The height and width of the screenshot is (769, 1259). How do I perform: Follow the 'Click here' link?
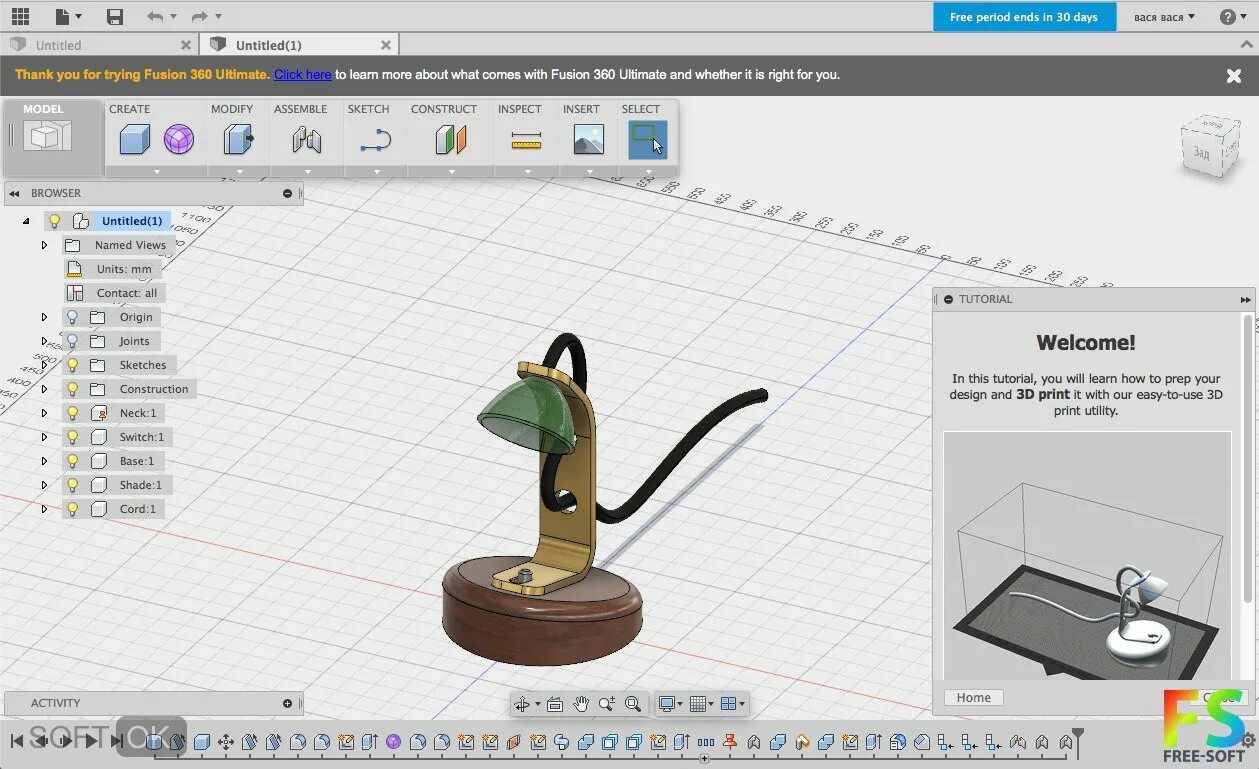(302, 74)
